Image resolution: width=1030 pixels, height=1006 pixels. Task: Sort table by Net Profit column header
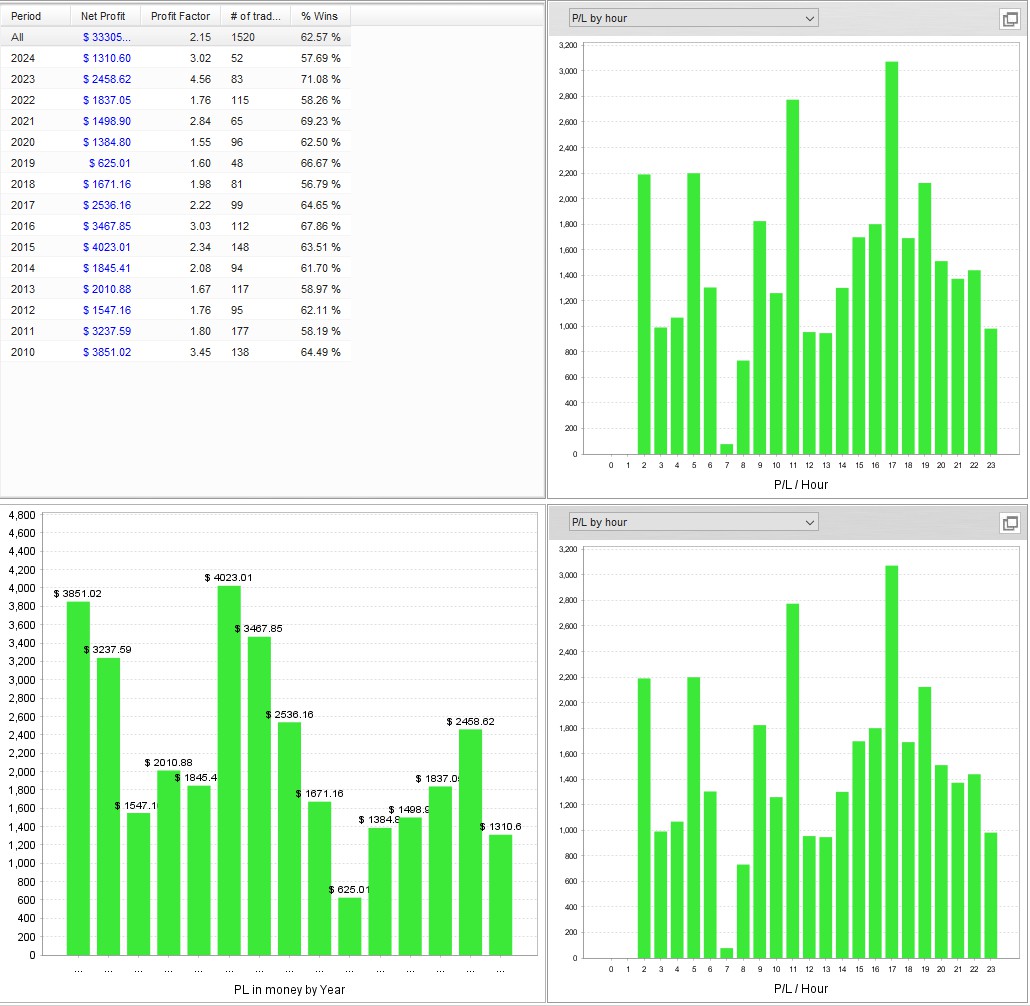tap(105, 16)
